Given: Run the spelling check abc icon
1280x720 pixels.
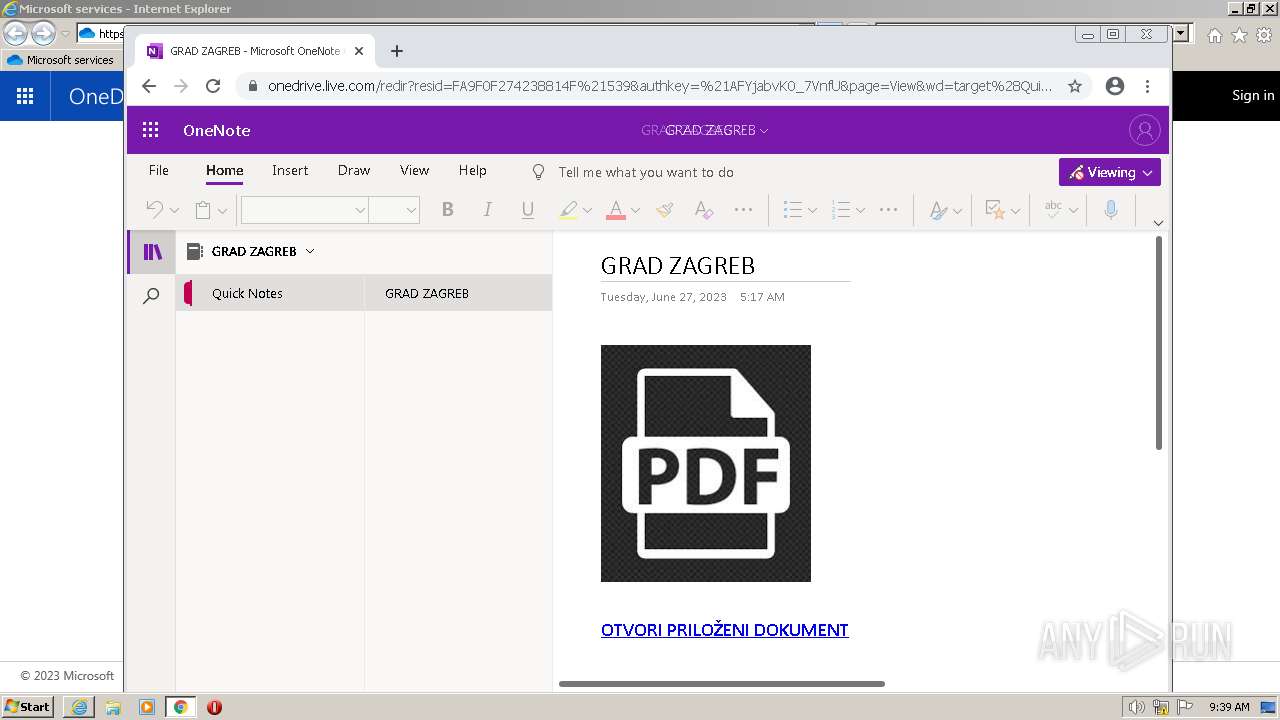Looking at the screenshot, I should [1053, 209].
